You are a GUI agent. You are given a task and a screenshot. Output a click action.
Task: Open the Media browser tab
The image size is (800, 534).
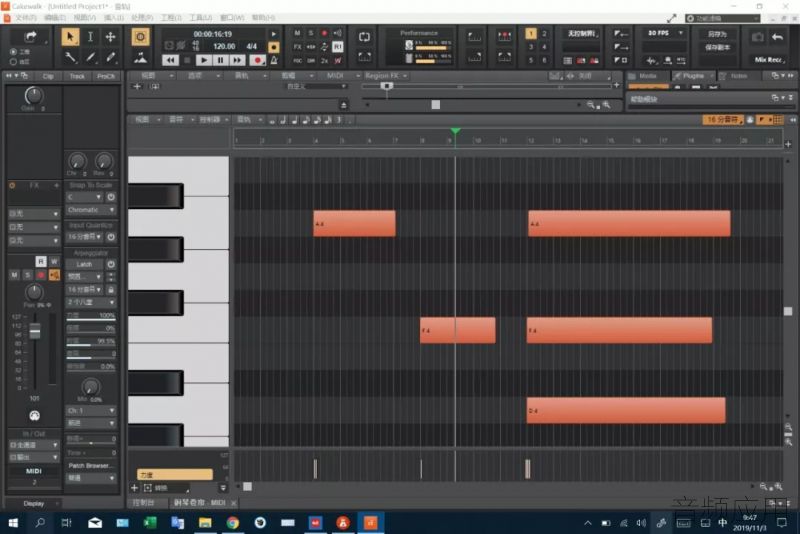[x=647, y=76]
